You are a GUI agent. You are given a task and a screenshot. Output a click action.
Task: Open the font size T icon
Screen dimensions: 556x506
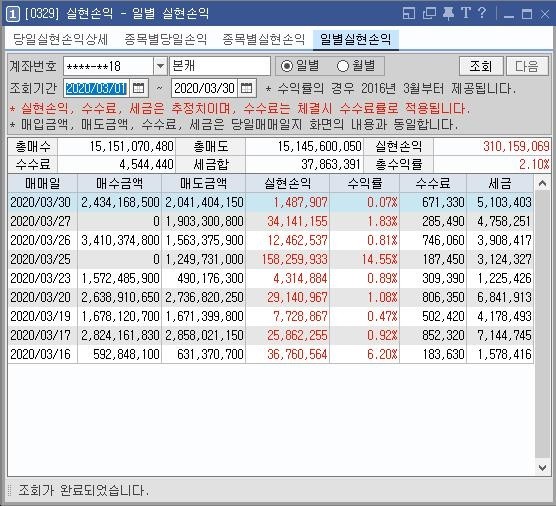pyautogui.click(x=466, y=13)
